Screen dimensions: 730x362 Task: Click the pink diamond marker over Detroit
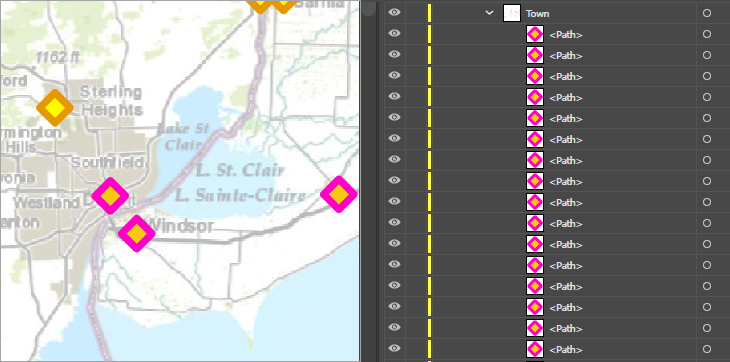[110, 195]
